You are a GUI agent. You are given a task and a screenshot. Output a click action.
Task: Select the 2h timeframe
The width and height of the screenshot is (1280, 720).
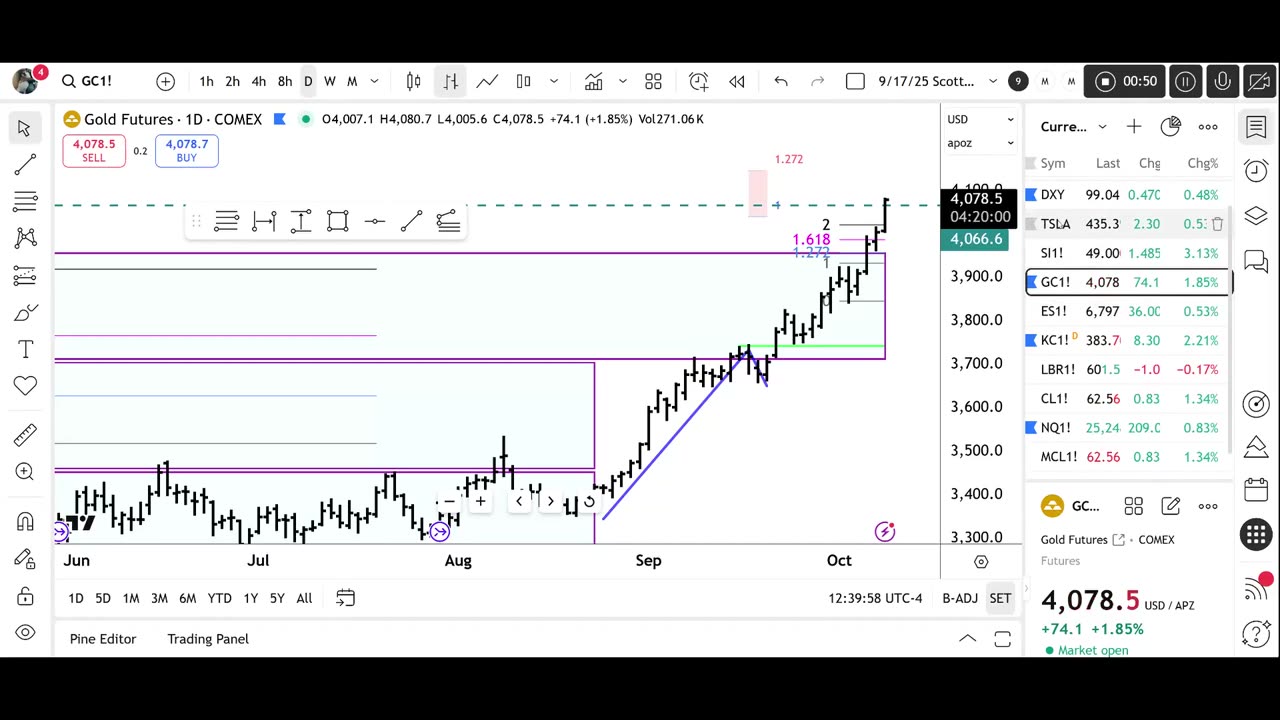(x=232, y=81)
